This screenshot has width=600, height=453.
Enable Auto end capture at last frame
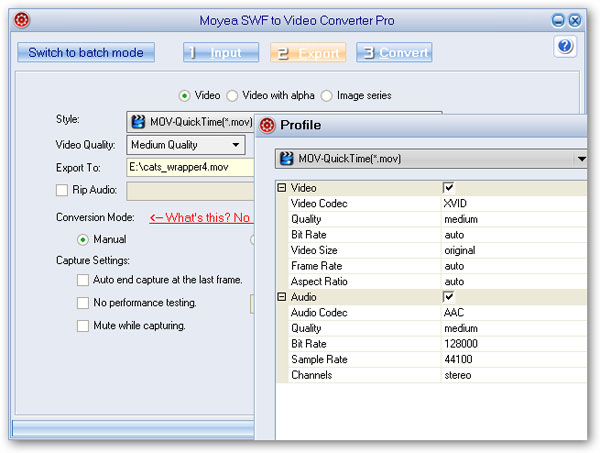(x=83, y=280)
